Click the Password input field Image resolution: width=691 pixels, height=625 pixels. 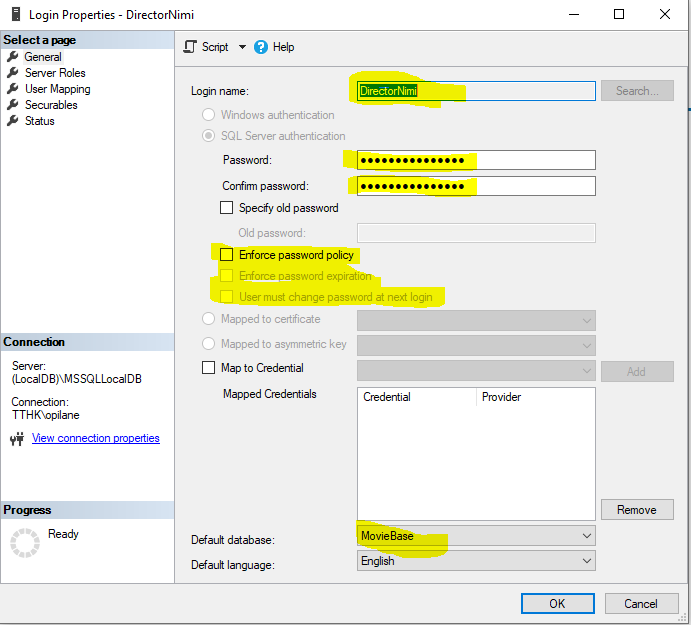click(476, 160)
